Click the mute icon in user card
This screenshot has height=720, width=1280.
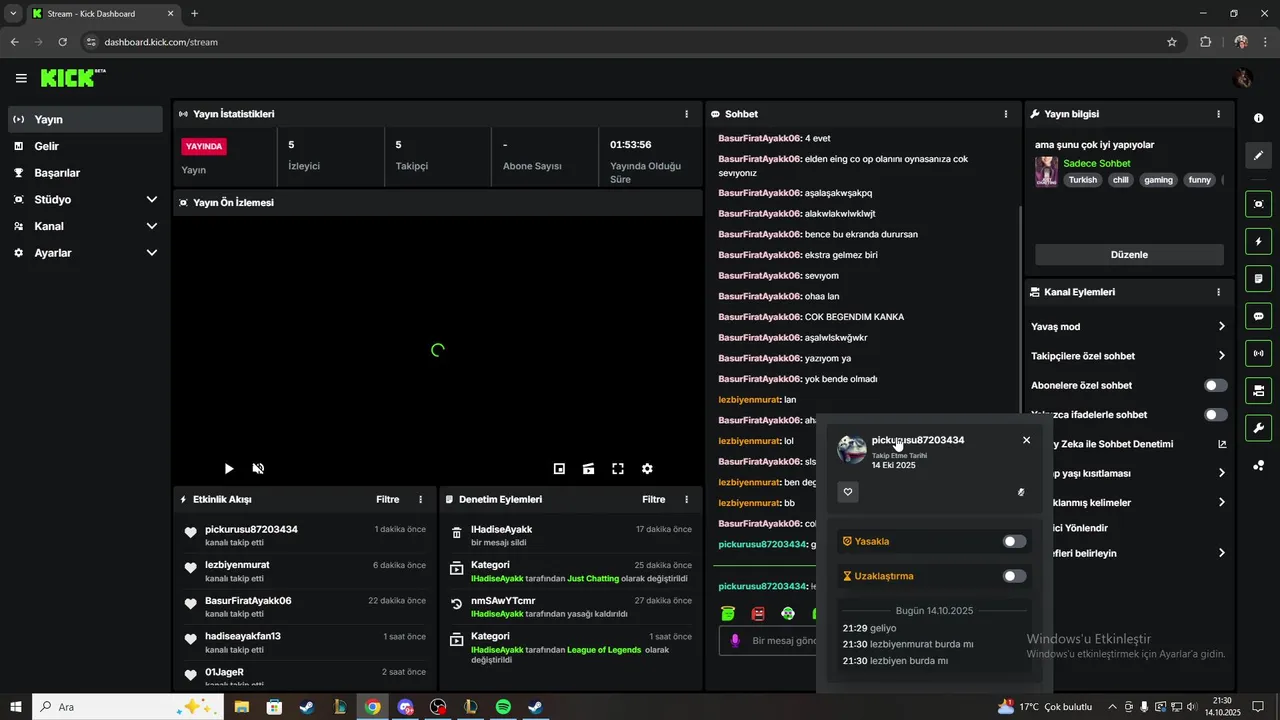tap(1021, 492)
